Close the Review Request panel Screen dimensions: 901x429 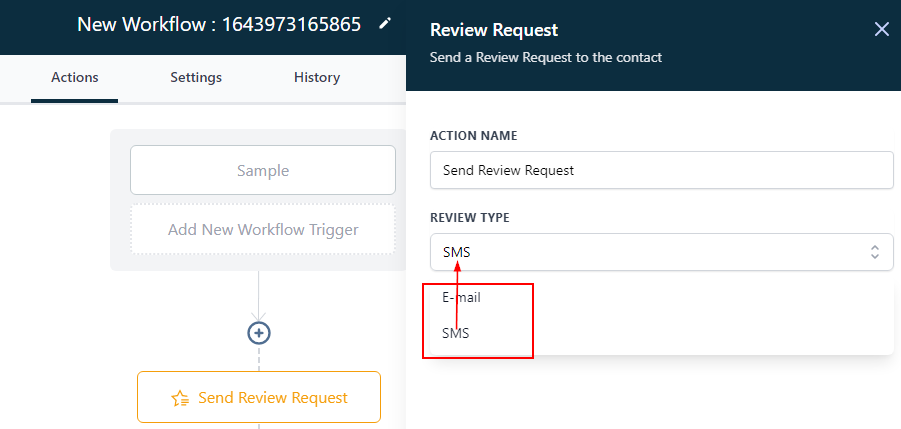point(881,29)
